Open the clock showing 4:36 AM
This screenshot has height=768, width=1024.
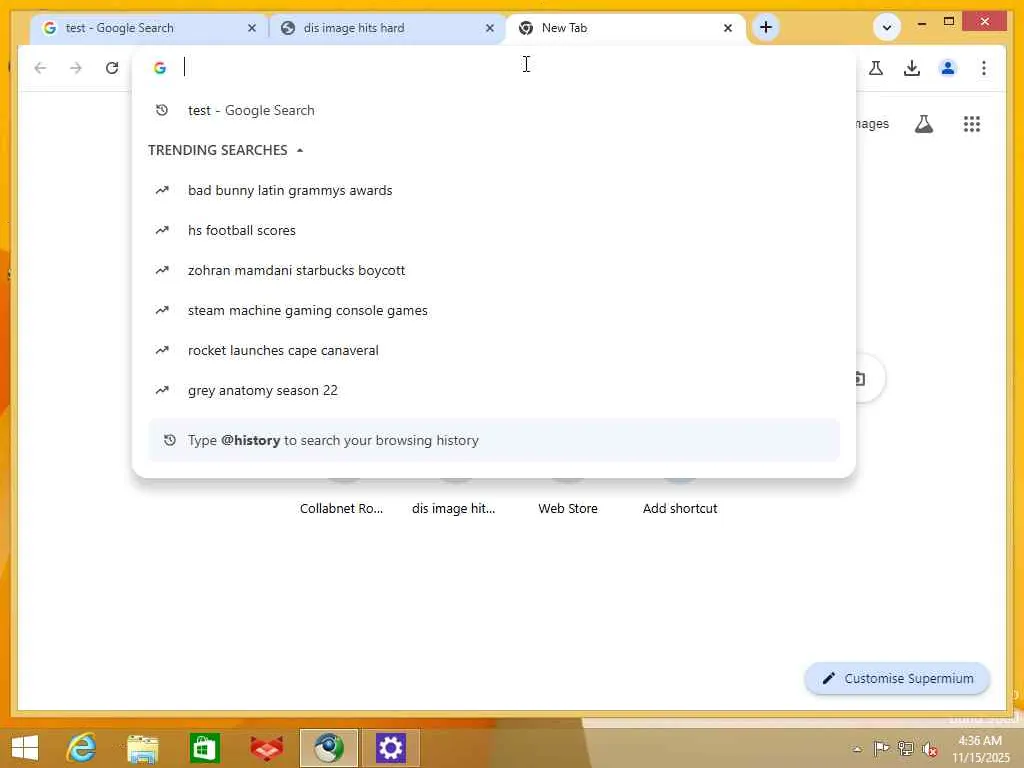click(x=980, y=749)
